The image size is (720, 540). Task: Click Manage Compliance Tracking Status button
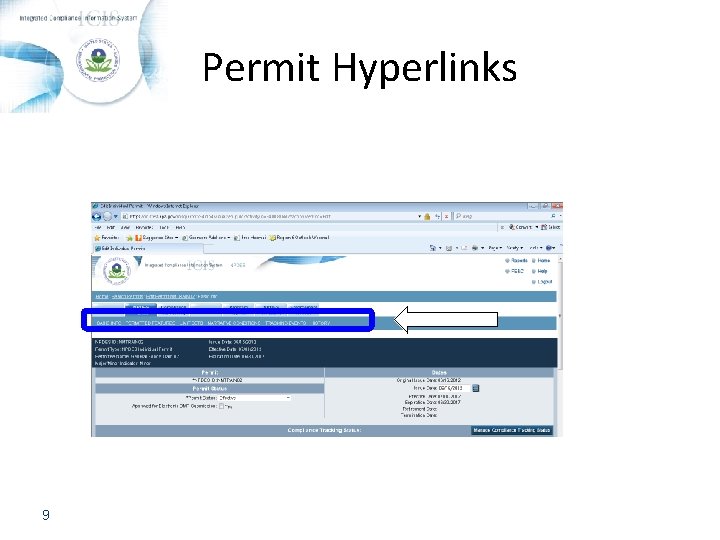point(512,430)
